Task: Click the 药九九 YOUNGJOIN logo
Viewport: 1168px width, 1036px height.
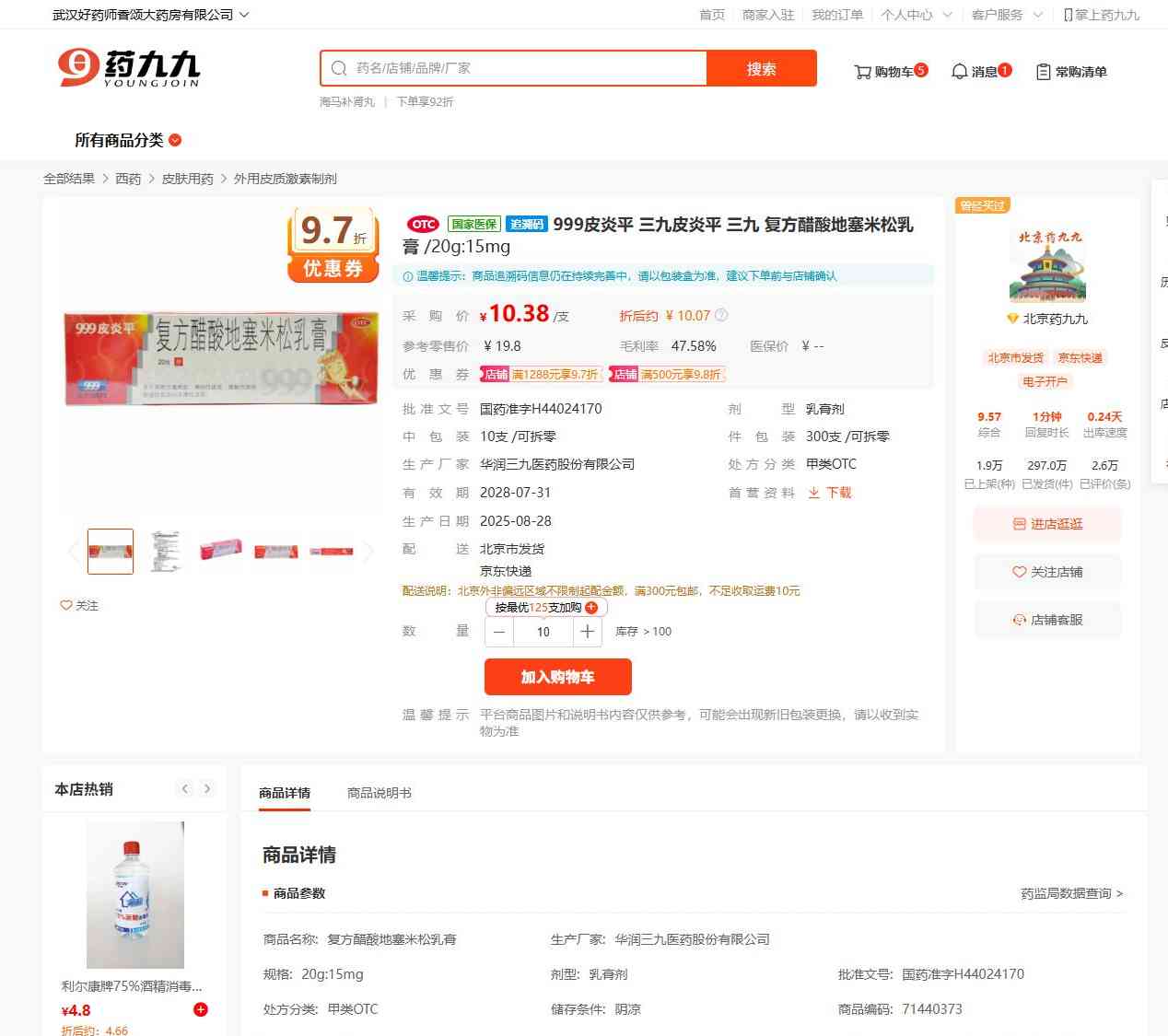Action: 129,68
